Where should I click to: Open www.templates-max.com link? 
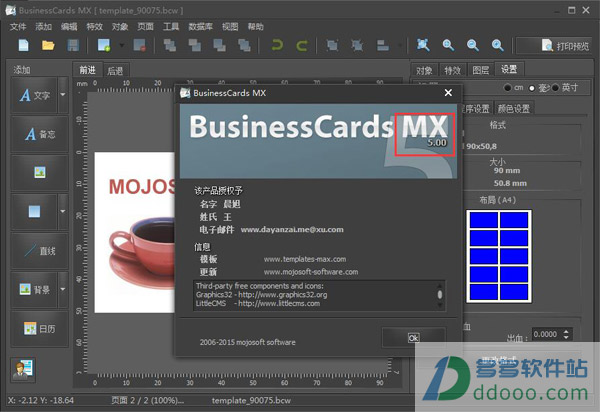pyautogui.click(x=305, y=259)
